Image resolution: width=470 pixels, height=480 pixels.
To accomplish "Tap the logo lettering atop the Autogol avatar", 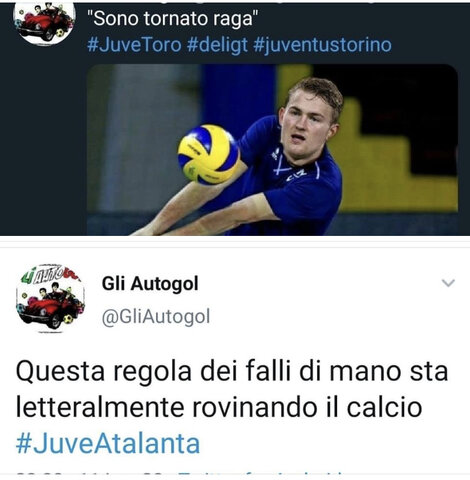I will coord(50,273).
